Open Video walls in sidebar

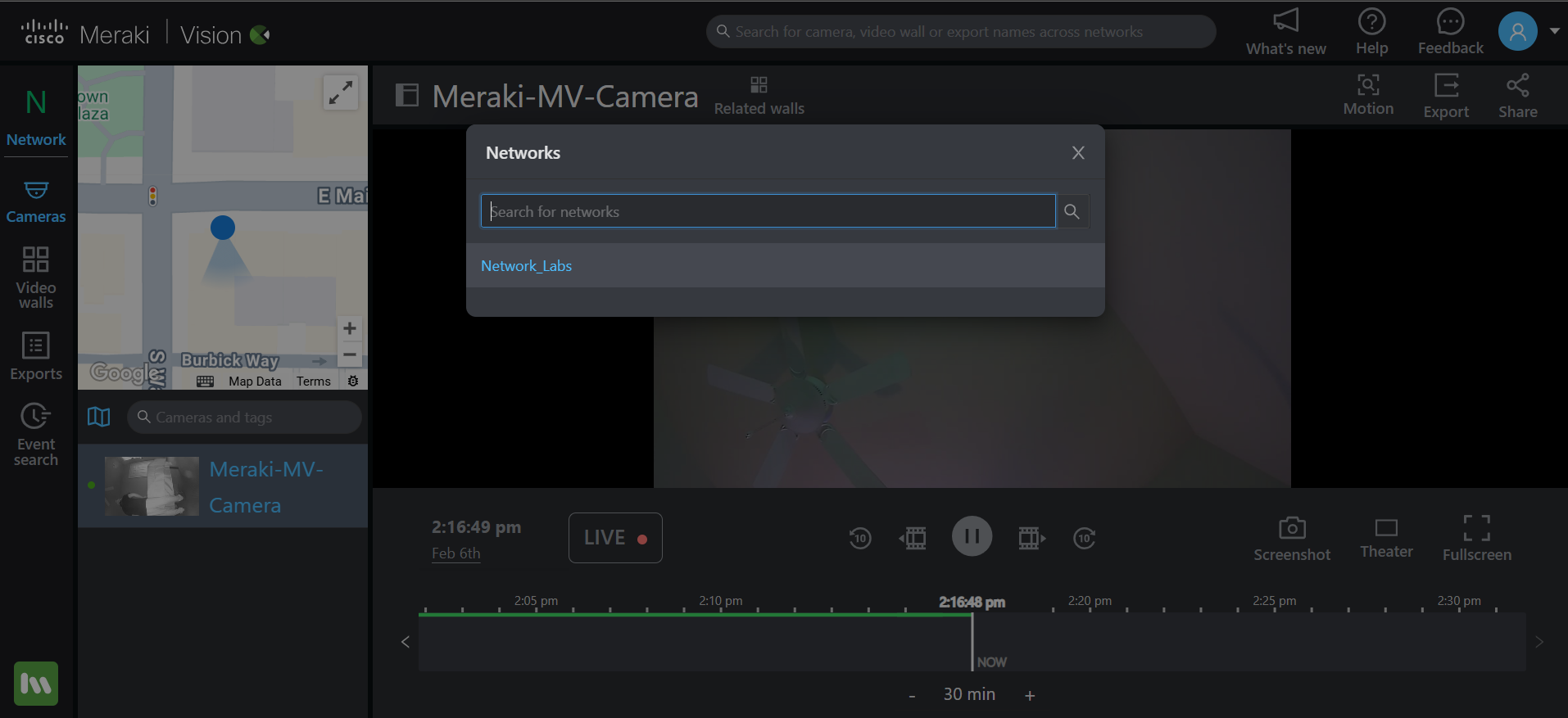36,278
